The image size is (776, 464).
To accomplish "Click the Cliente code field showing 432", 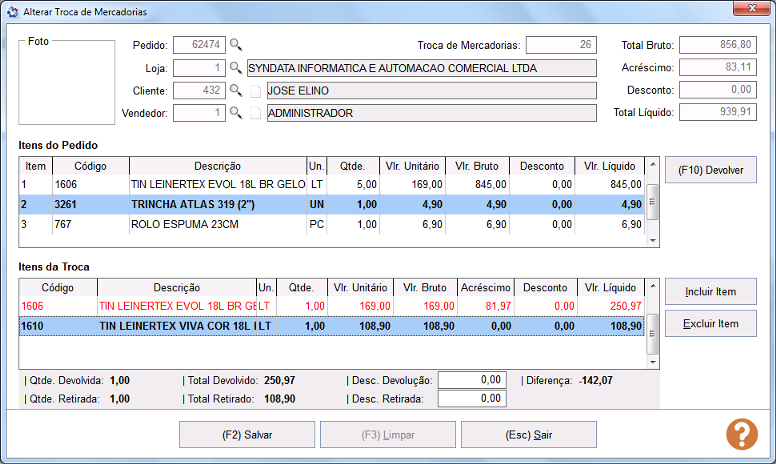I will click(199, 91).
